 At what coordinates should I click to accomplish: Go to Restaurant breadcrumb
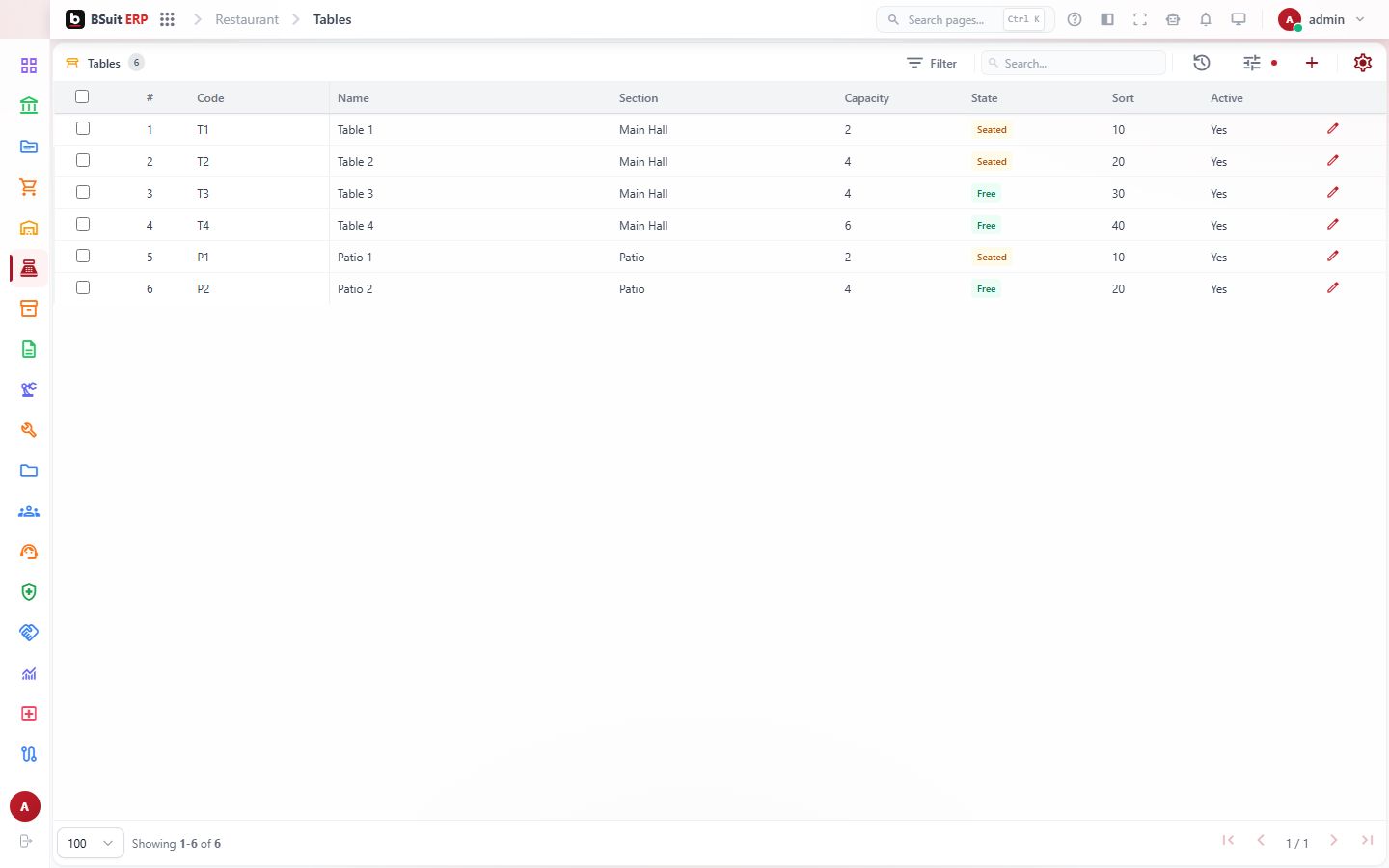(x=247, y=19)
